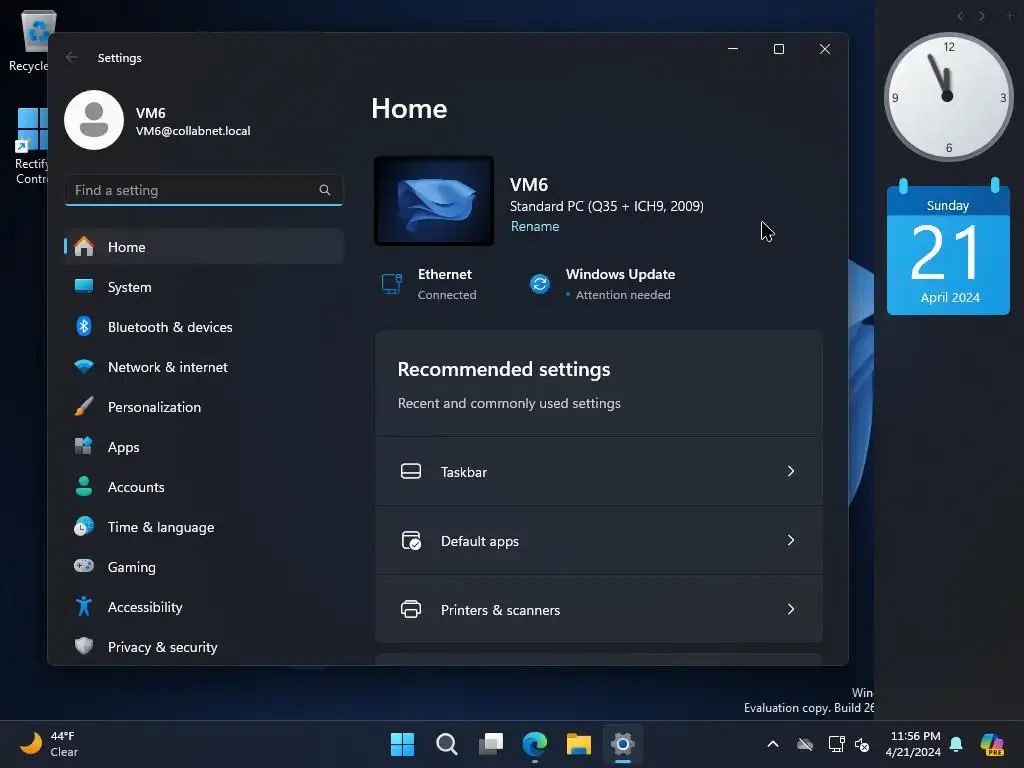Select System label in sidebar
Screen dimensions: 1024x768
coord(129,287)
